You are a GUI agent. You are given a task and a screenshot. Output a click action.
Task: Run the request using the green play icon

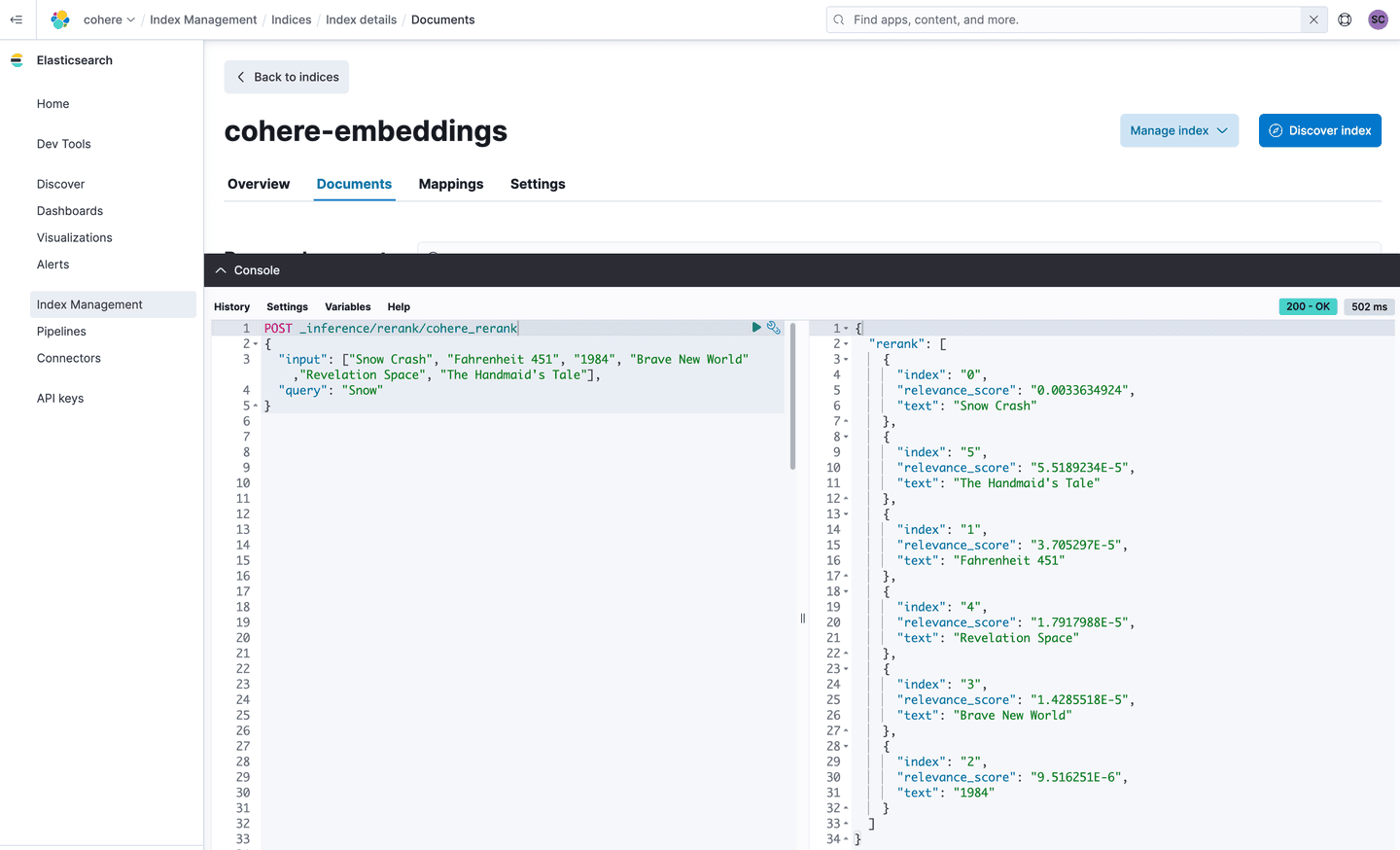pyautogui.click(x=756, y=328)
